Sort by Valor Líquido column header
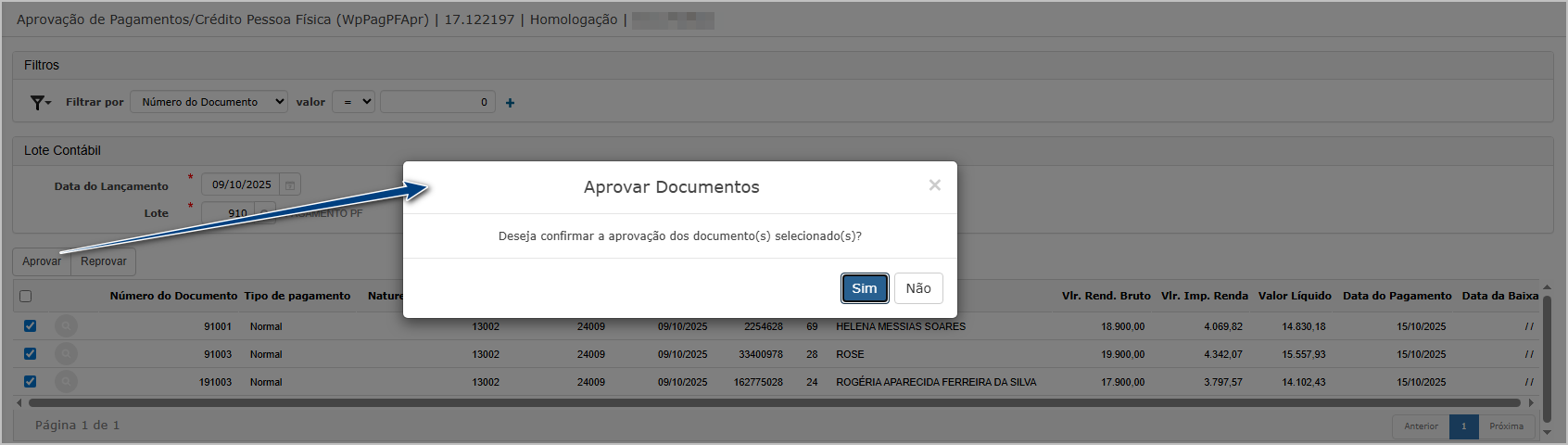 point(1294,296)
